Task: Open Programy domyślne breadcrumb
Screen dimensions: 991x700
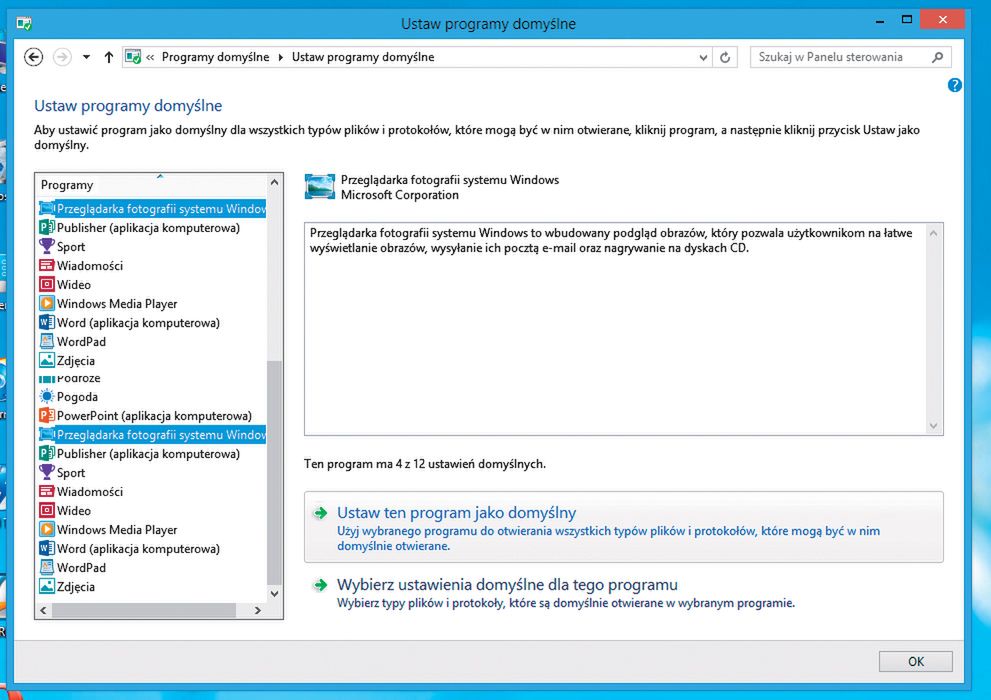Action: click(x=216, y=57)
